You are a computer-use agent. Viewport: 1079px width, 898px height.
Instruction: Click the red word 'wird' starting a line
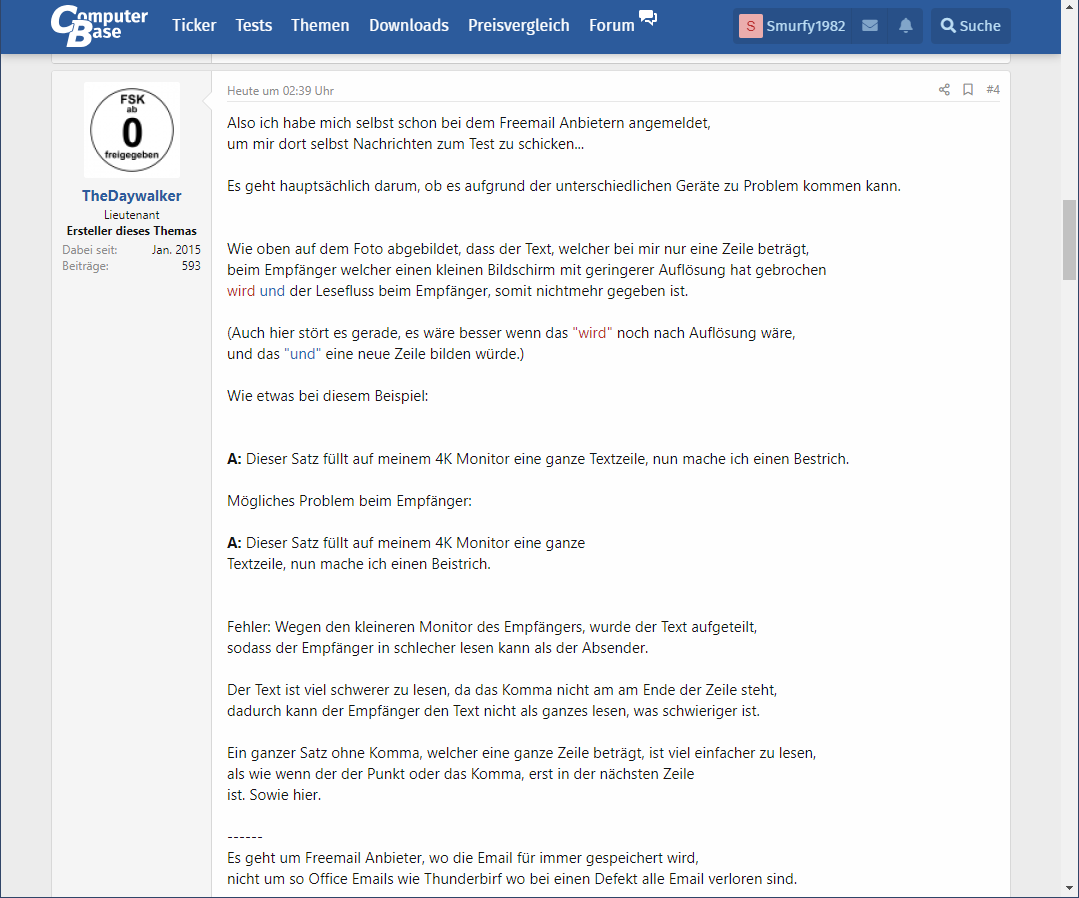pos(241,291)
